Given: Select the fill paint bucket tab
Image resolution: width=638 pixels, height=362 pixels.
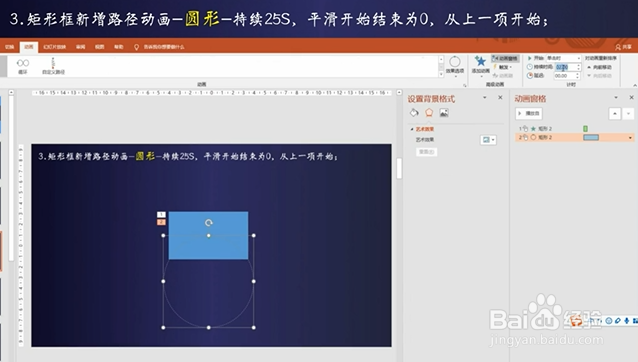Looking at the screenshot, I should tap(414, 113).
